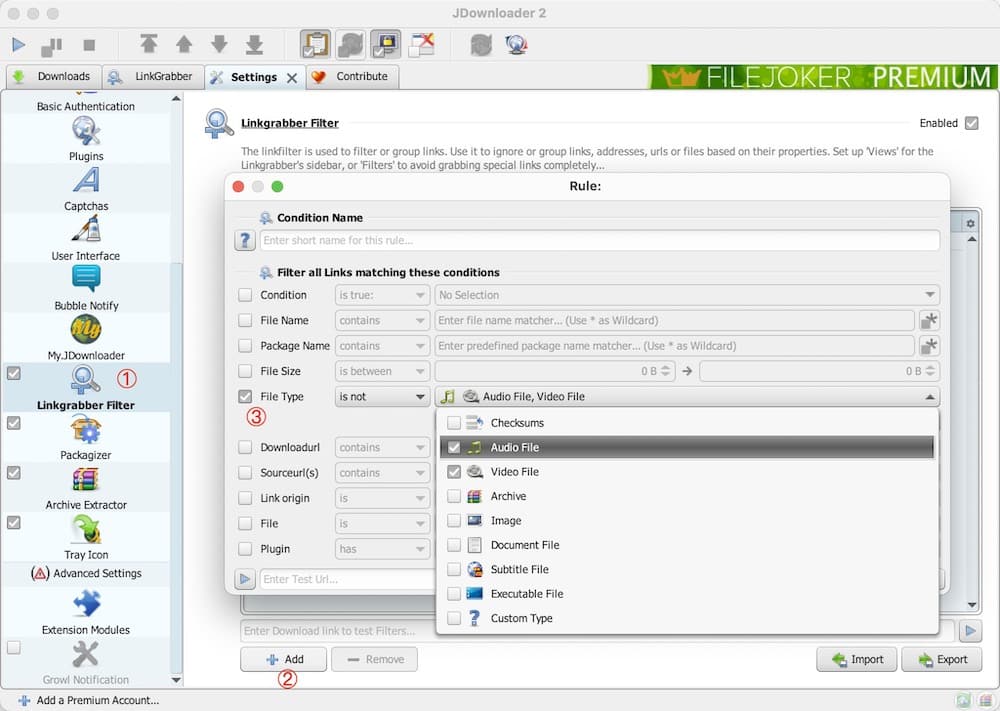
Task: Open Plugin 'has' dropdown
Action: [382, 549]
